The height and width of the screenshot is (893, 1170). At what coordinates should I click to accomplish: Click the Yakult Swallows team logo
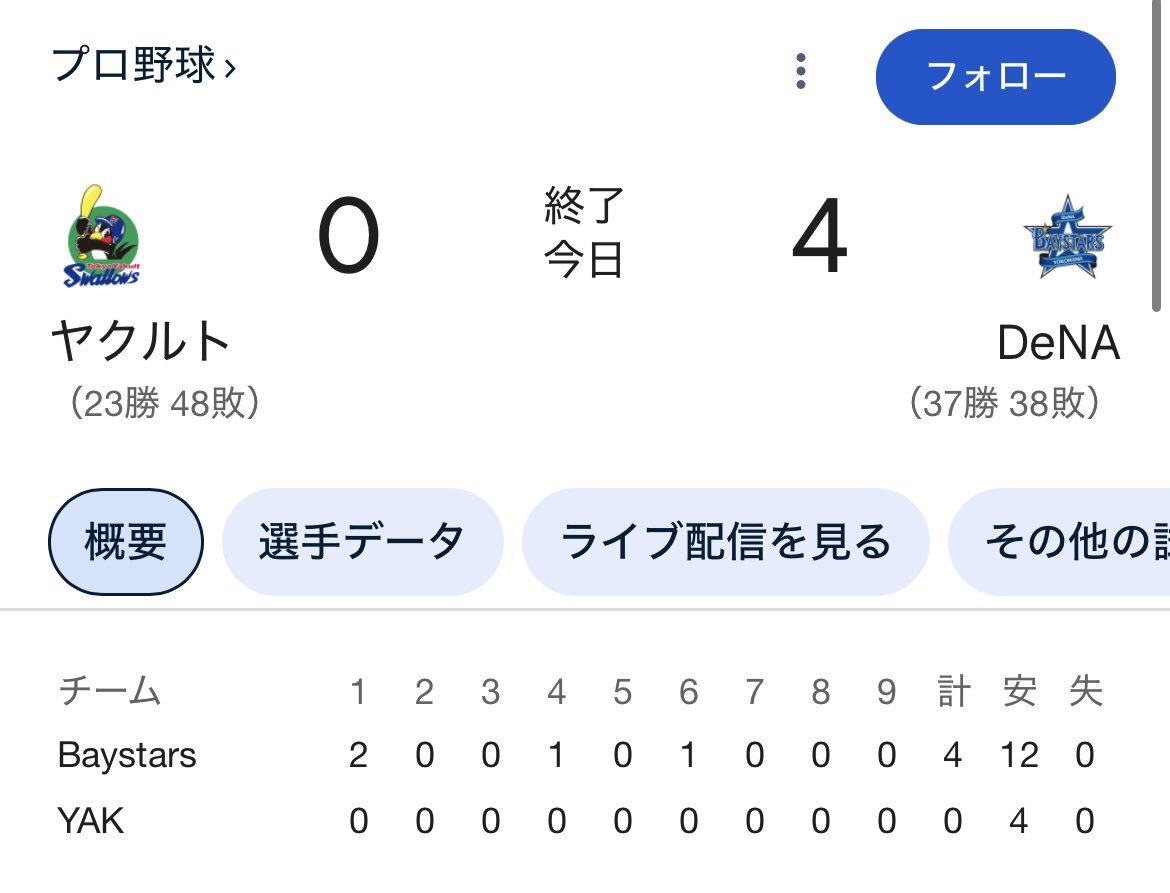[x=102, y=236]
